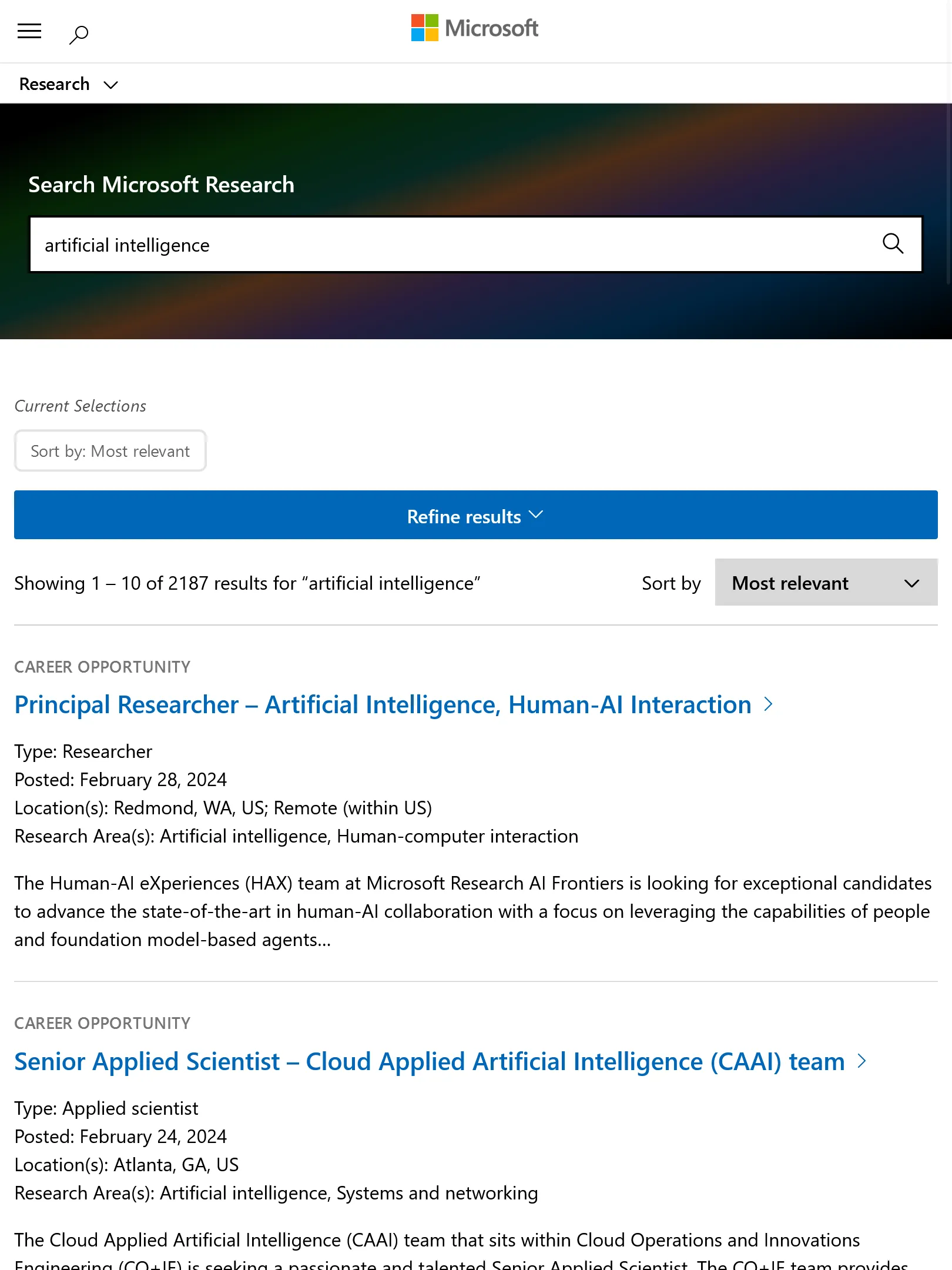Click the chevron on Refine results button
This screenshot has width=952, height=1270.
point(535,515)
